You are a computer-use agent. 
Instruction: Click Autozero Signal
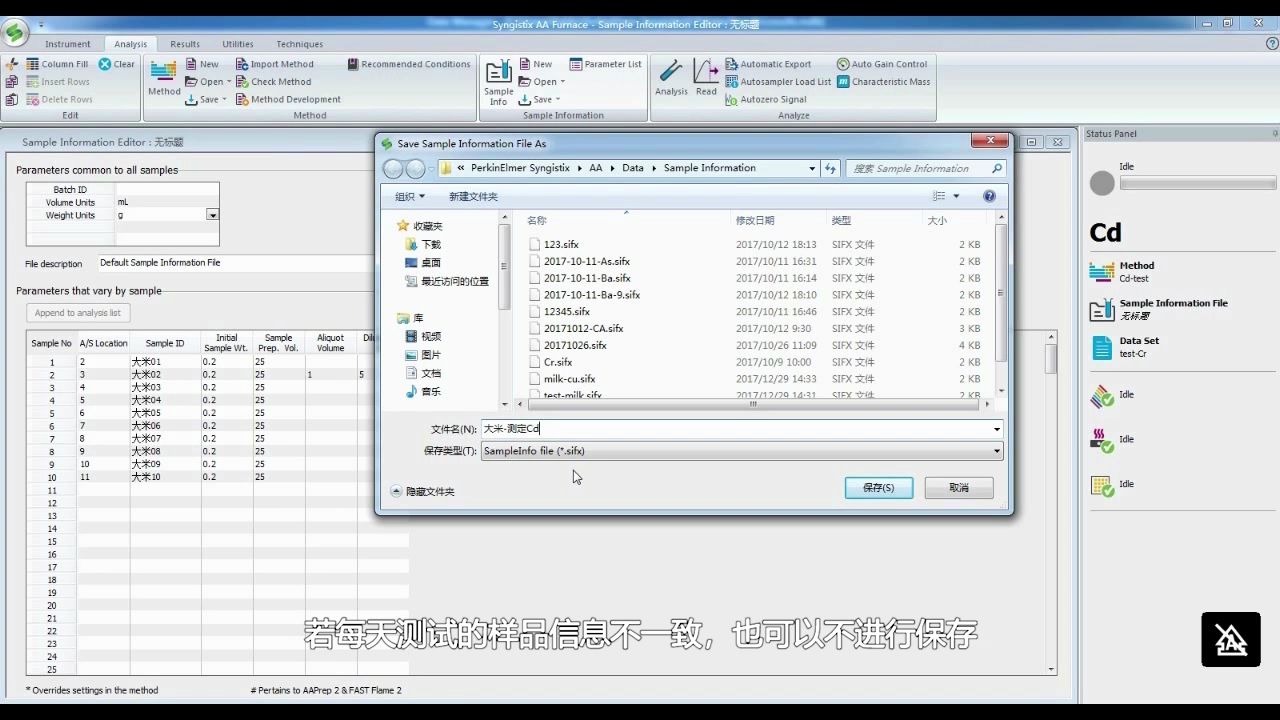766,99
